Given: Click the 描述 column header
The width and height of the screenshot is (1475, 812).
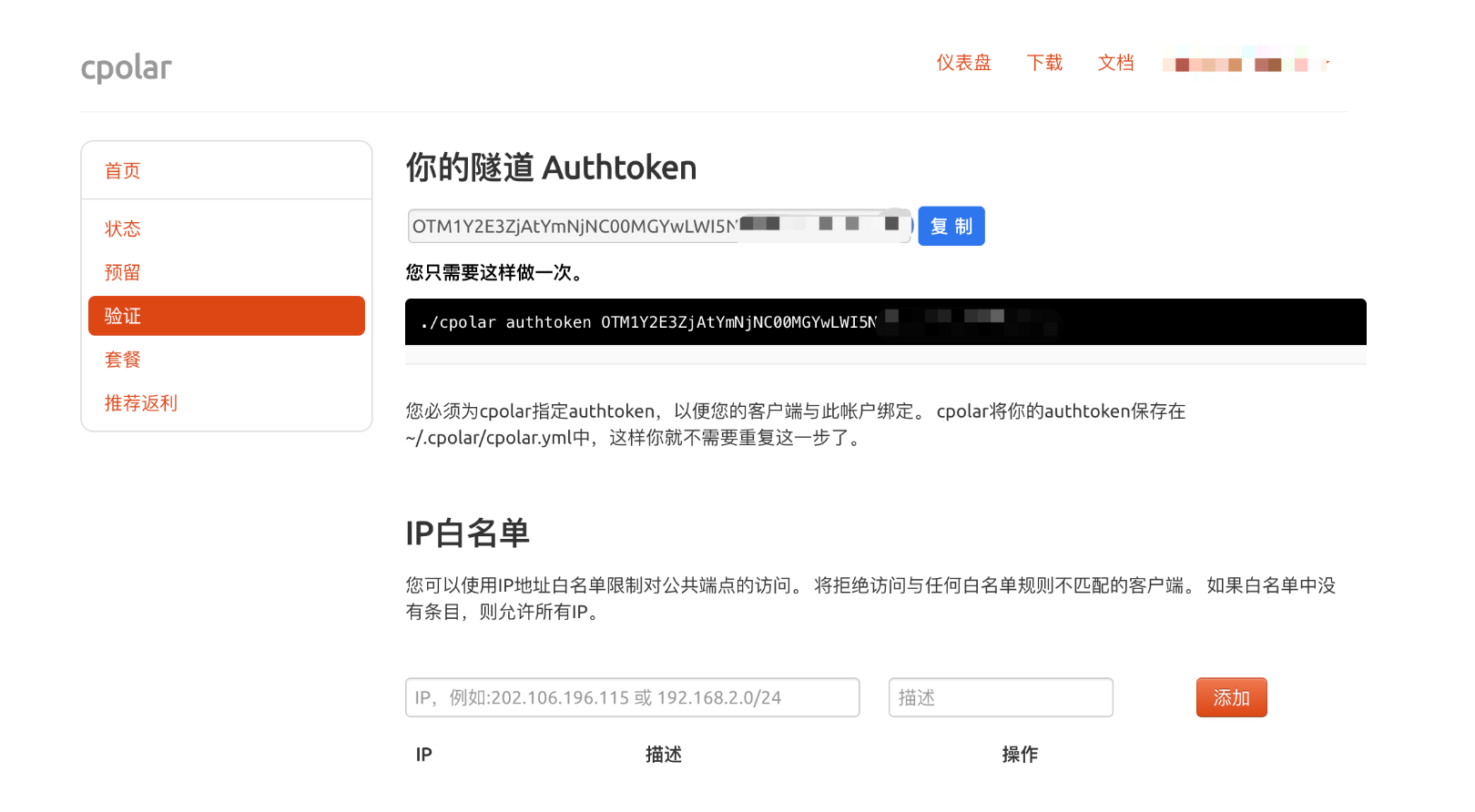Looking at the screenshot, I should pos(663,755).
